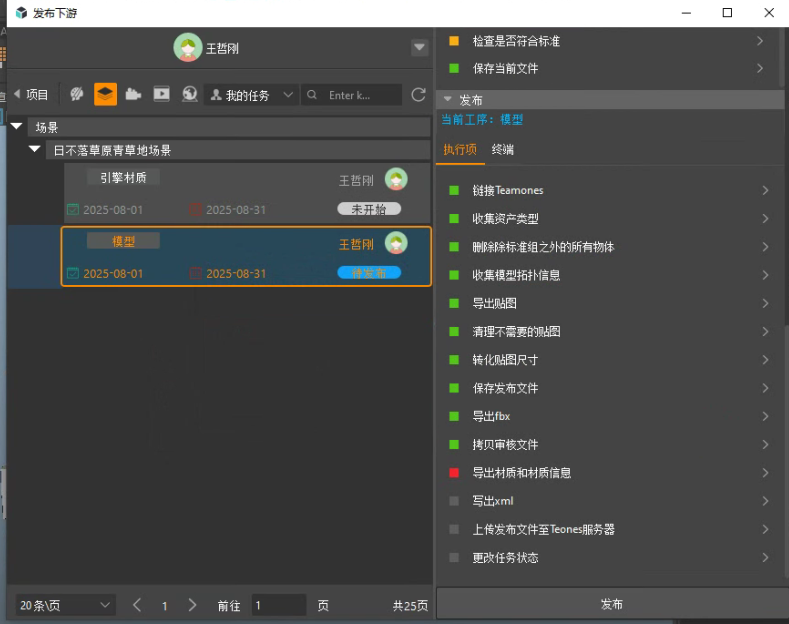Image resolution: width=789 pixels, height=624 pixels.
Task: Click the camera icon in the toolbar
Action: tap(133, 94)
